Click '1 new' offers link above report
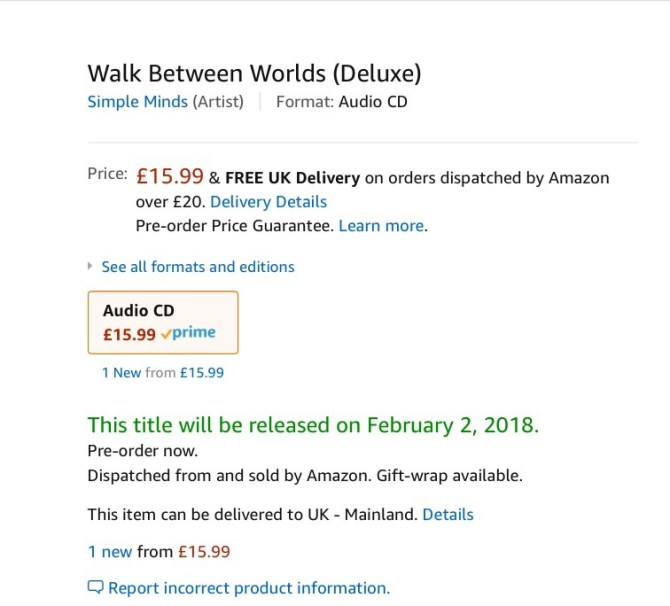The height and width of the screenshot is (606, 670). point(110,551)
